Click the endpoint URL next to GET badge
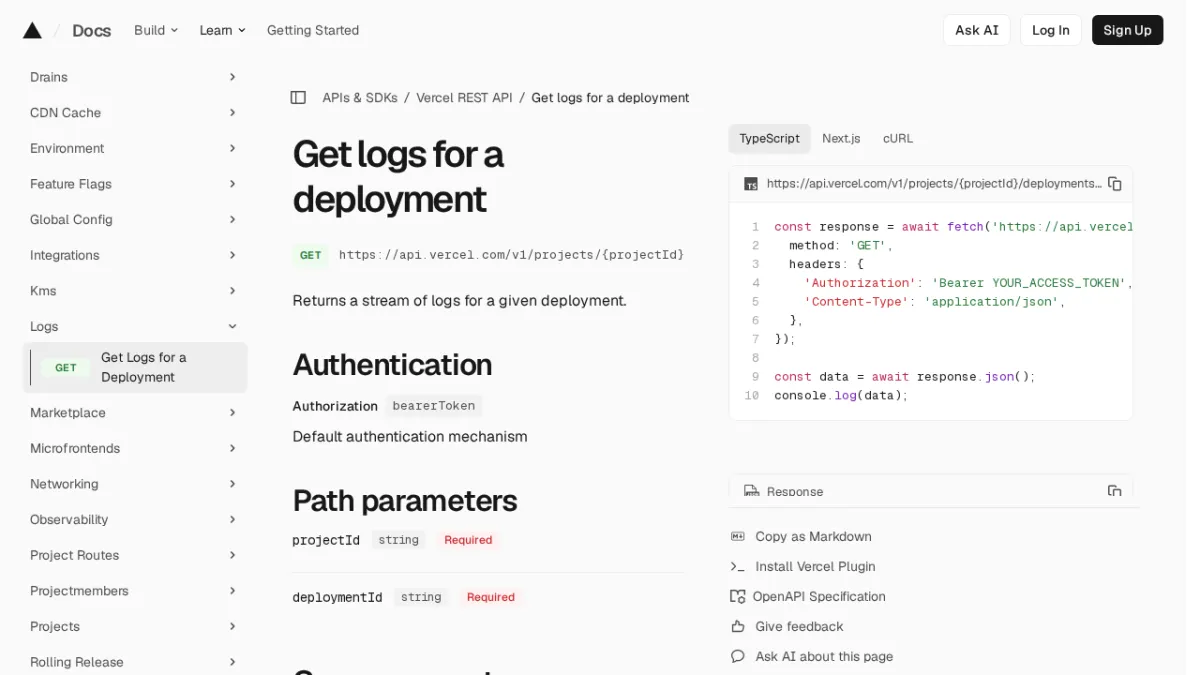Screen dimensions: 1200x675 pyautogui.click(x=511, y=255)
